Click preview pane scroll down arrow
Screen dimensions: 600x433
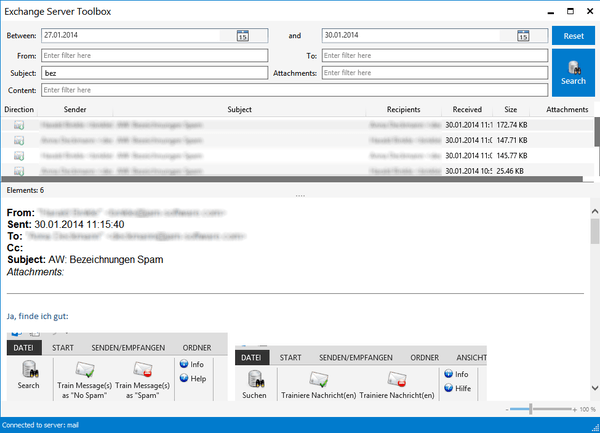595,388
